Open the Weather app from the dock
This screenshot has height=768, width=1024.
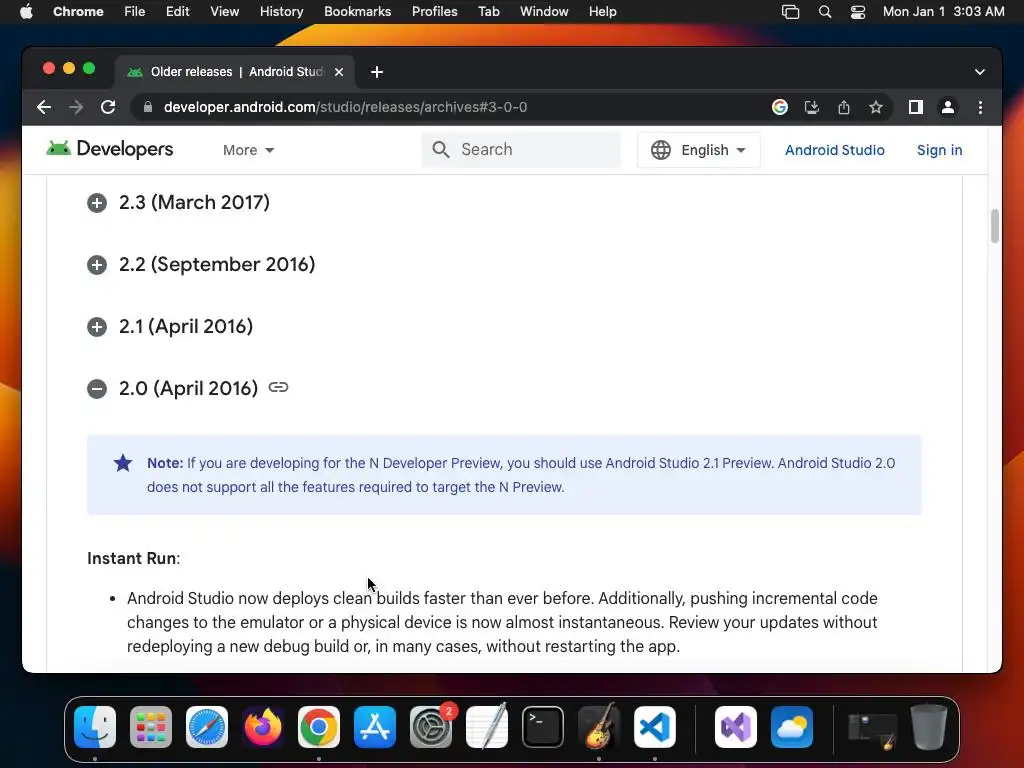click(792, 727)
